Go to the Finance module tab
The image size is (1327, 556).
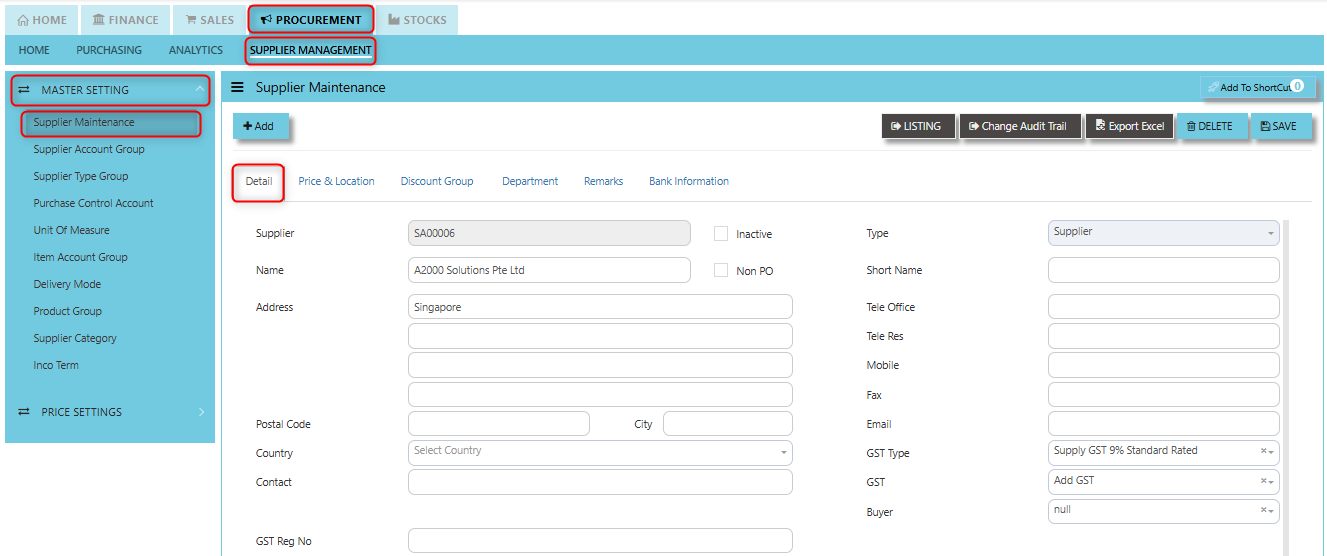pyautogui.click(x=125, y=20)
